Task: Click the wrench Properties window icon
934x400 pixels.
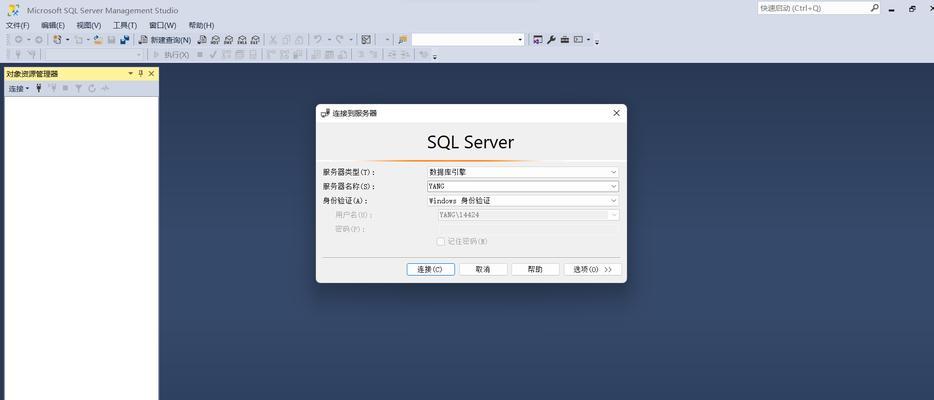Action: [x=552, y=40]
